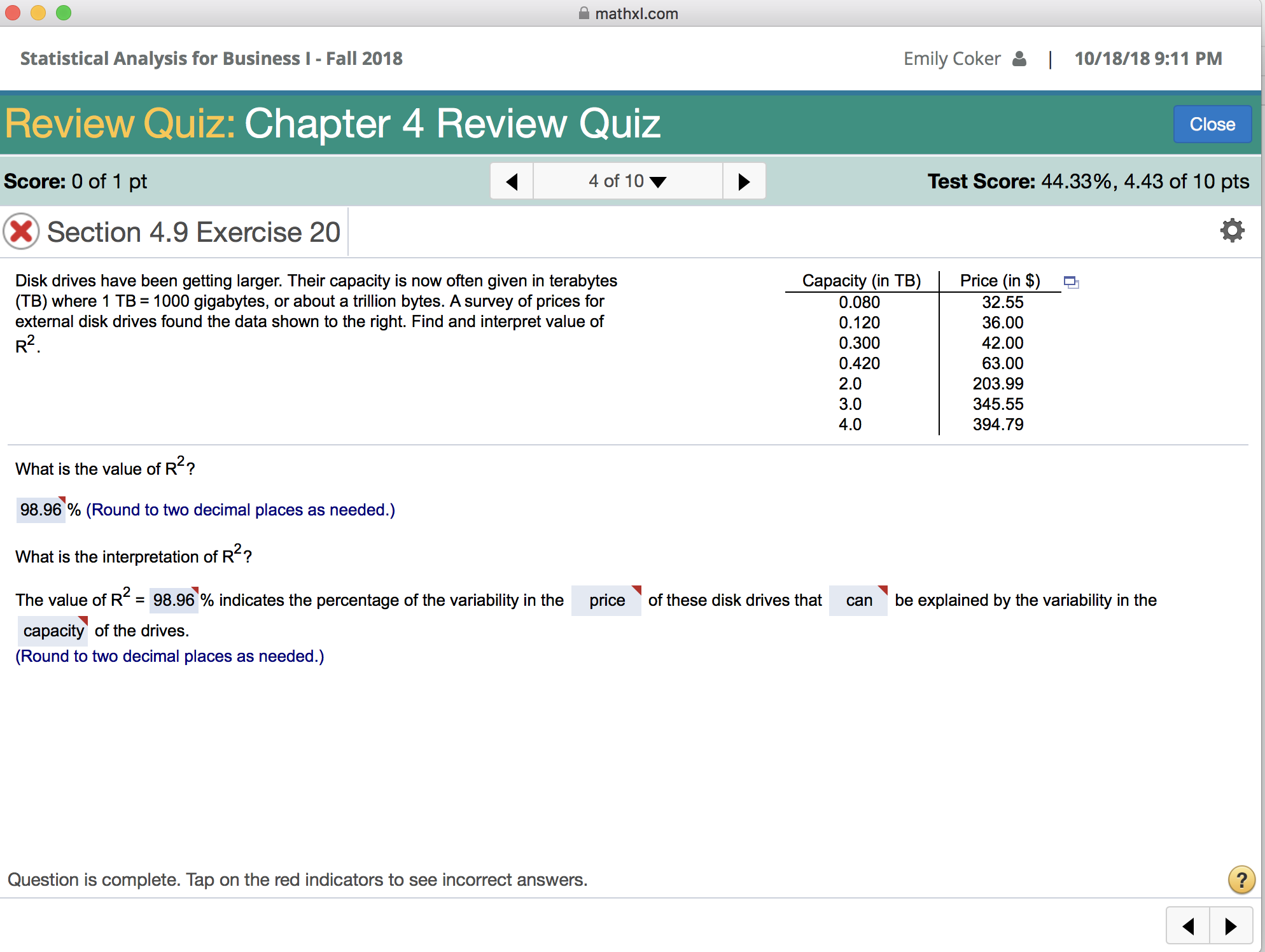
Task: Click the second 98.96 interpretation field
Action: 174,600
